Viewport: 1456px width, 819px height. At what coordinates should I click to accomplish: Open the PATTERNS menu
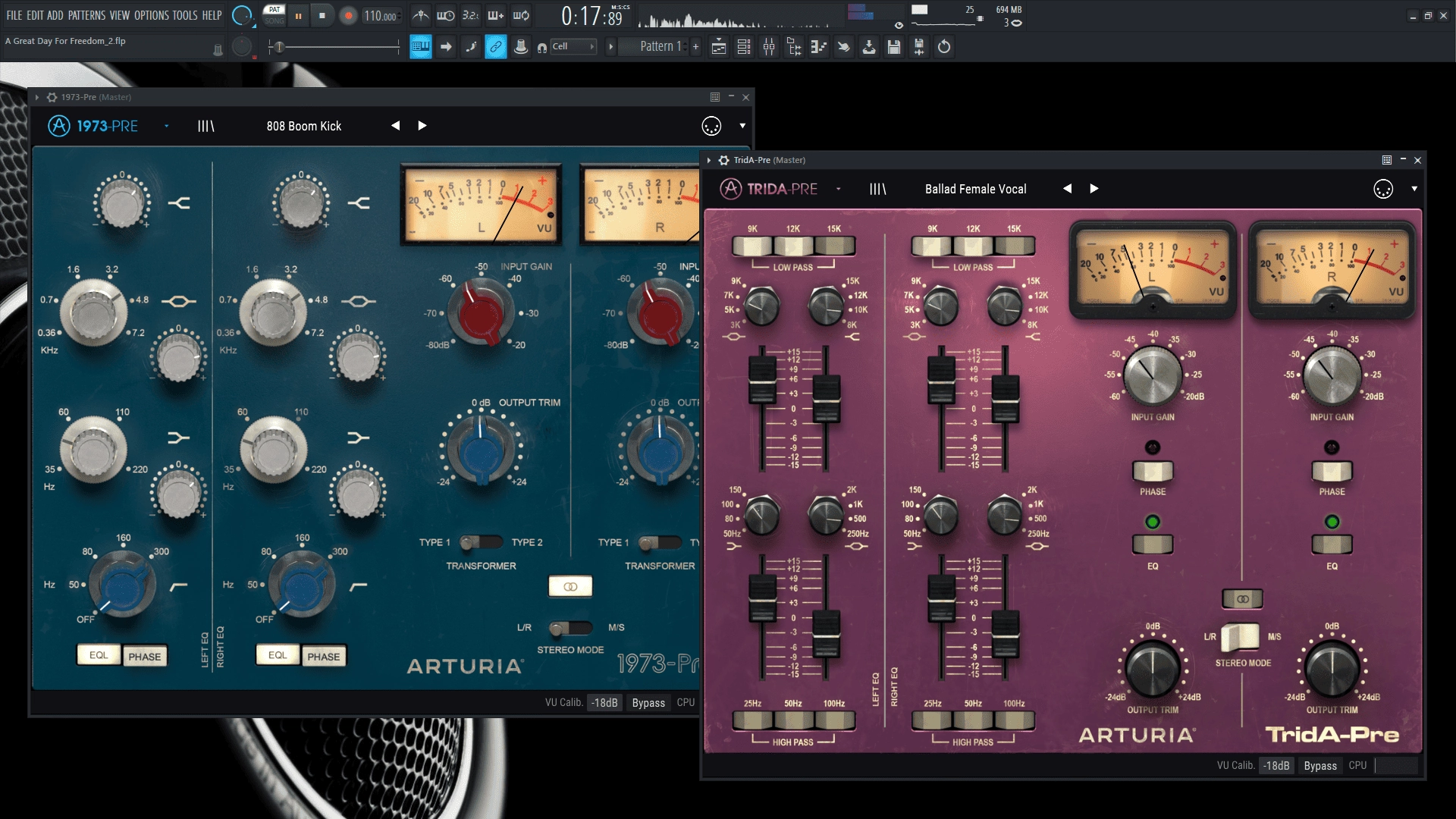[x=86, y=15]
